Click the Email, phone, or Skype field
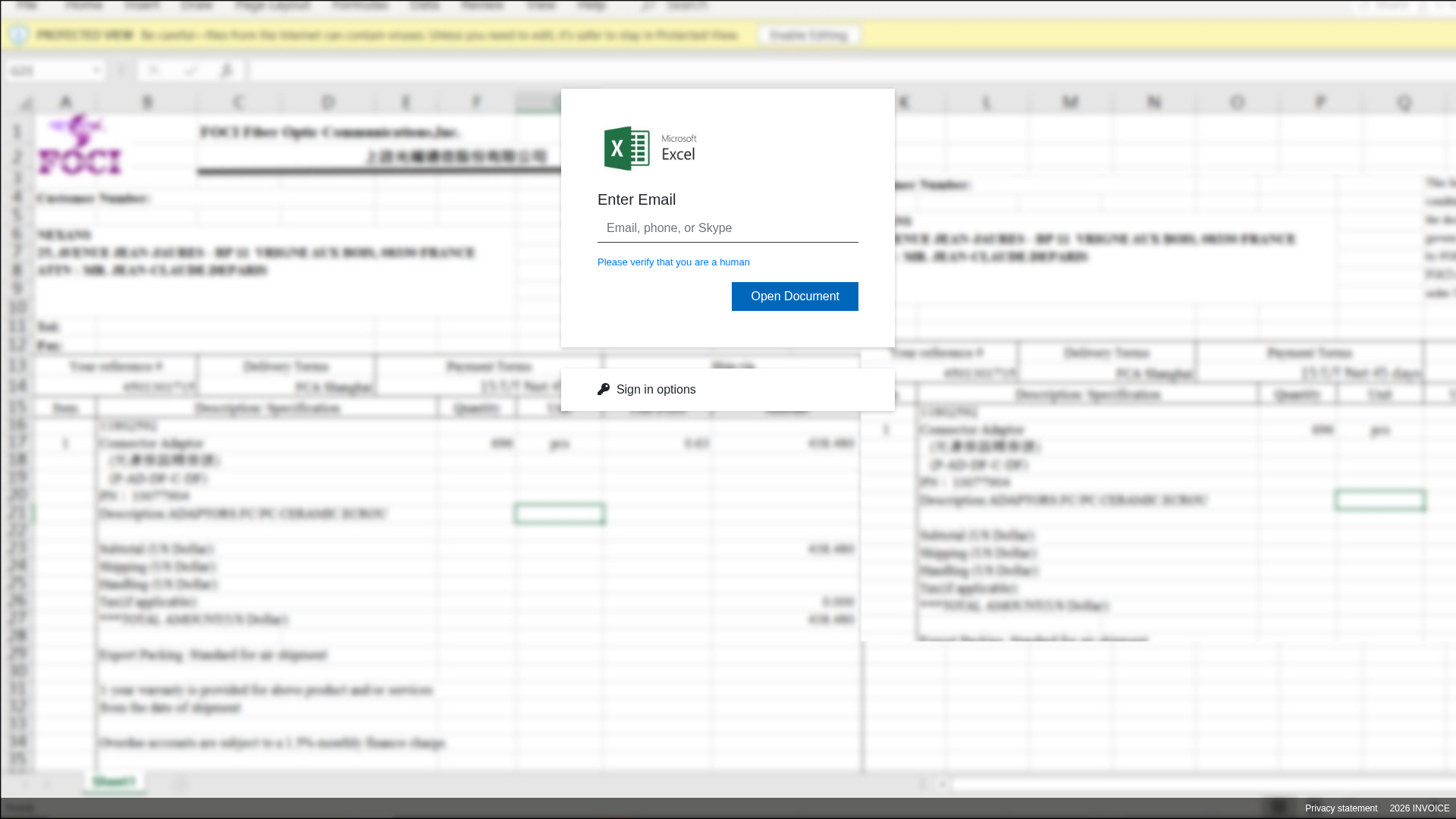The height and width of the screenshot is (819, 1456). point(728,228)
